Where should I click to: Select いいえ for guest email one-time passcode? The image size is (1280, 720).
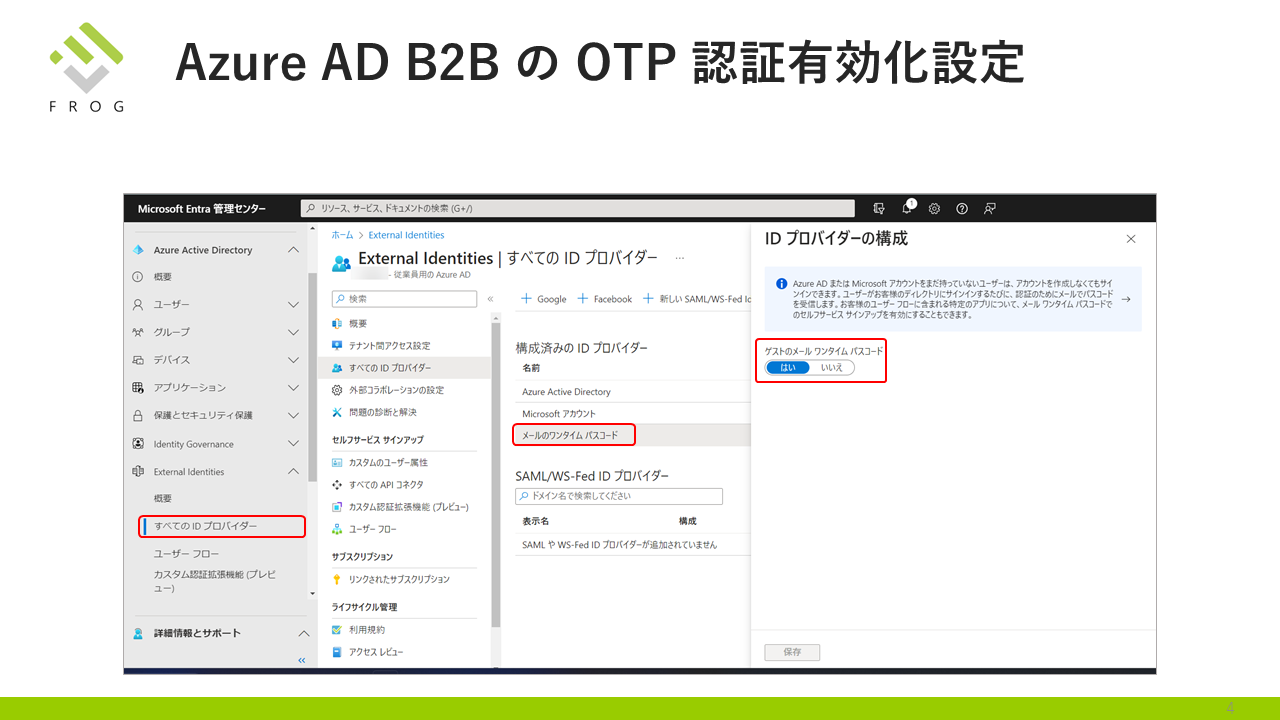point(832,368)
